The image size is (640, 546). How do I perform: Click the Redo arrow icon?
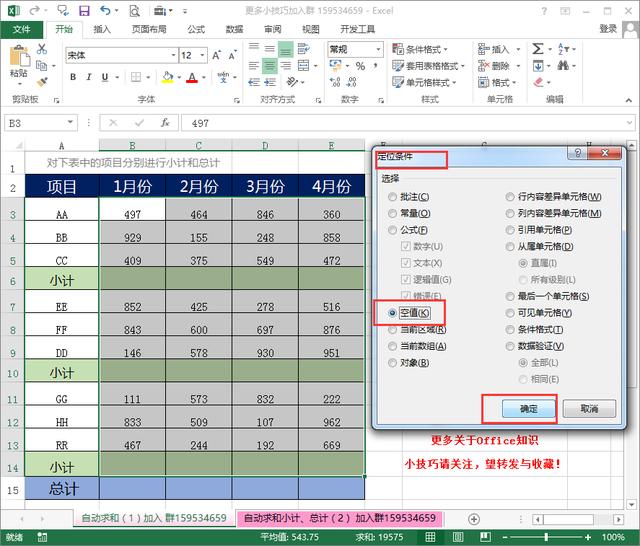pos(35,10)
